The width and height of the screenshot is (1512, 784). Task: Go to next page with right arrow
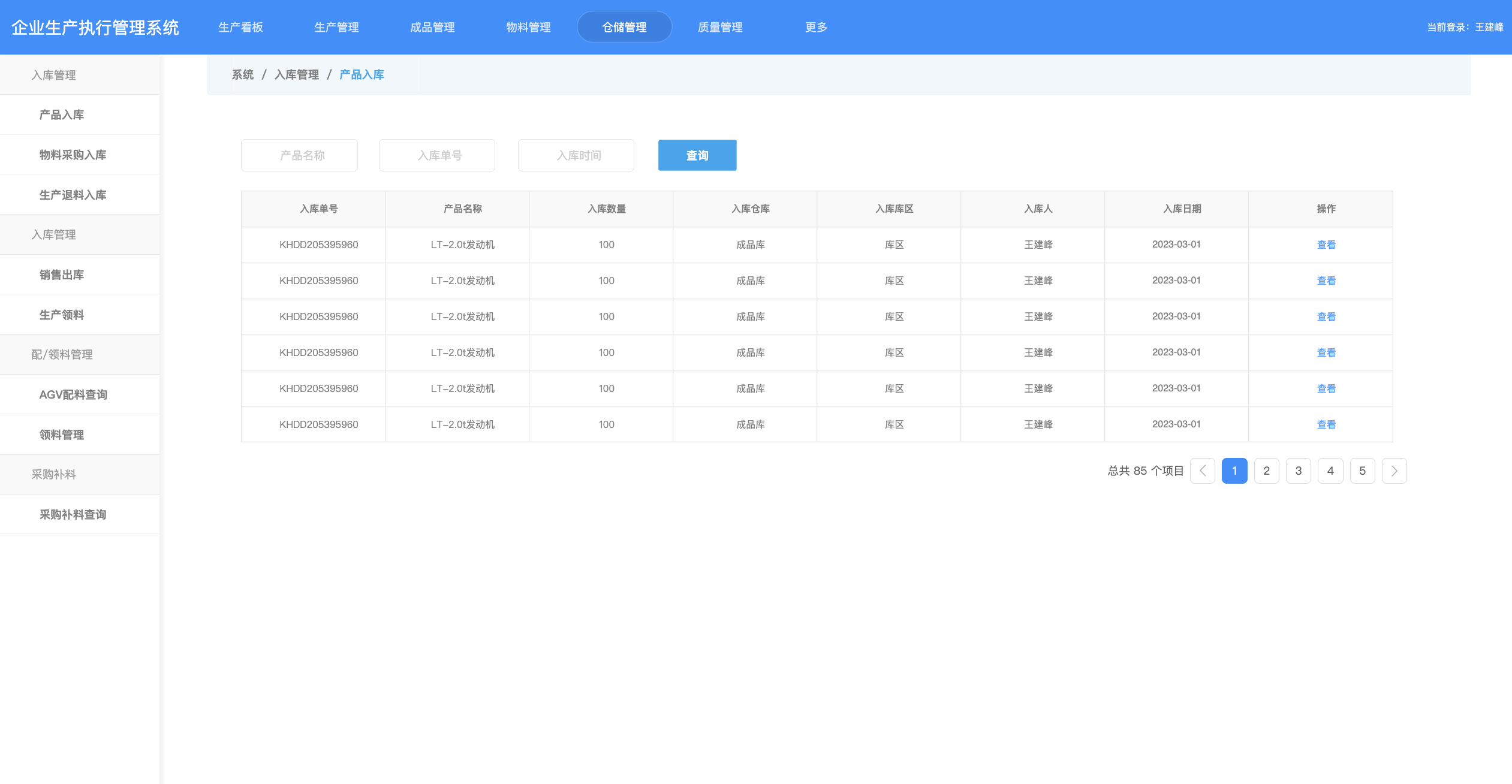pos(1394,471)
